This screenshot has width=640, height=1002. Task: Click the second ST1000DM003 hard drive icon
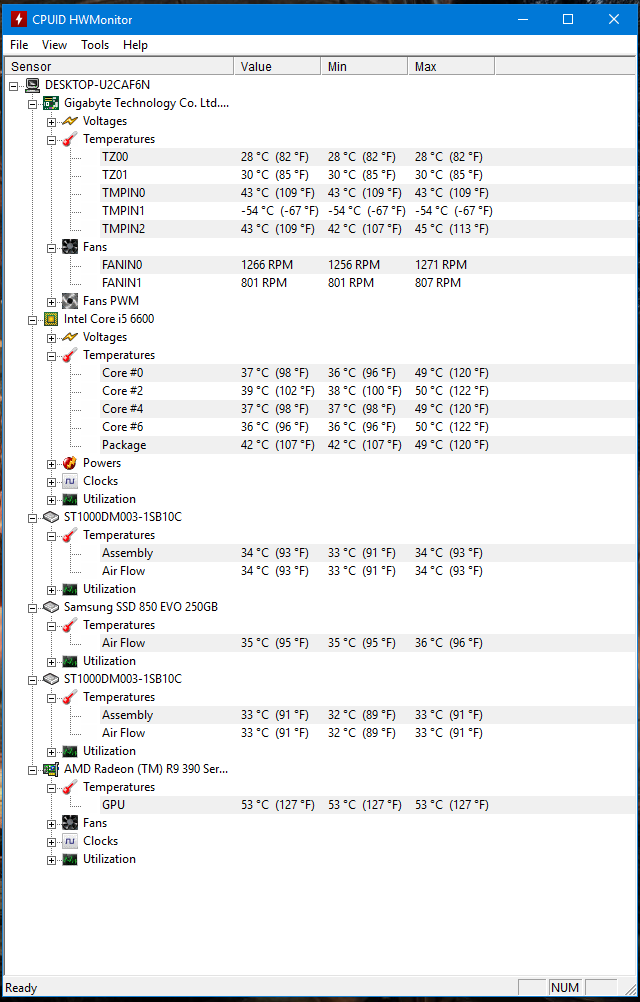(x=52, y=679)
